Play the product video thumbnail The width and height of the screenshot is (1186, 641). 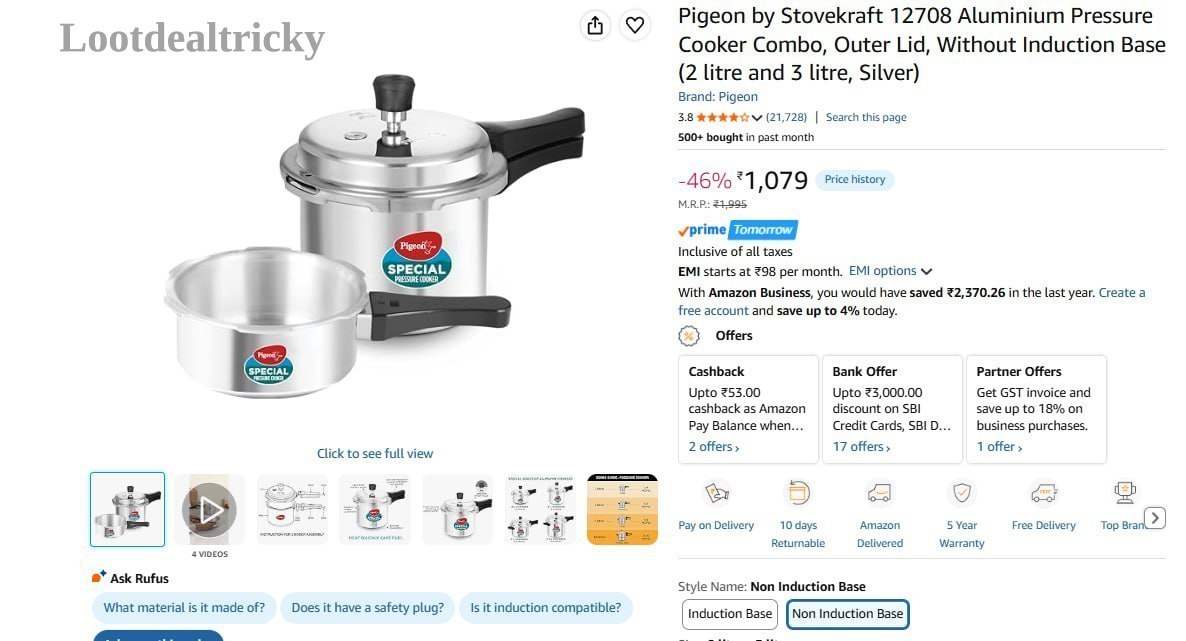coord(210,509)
